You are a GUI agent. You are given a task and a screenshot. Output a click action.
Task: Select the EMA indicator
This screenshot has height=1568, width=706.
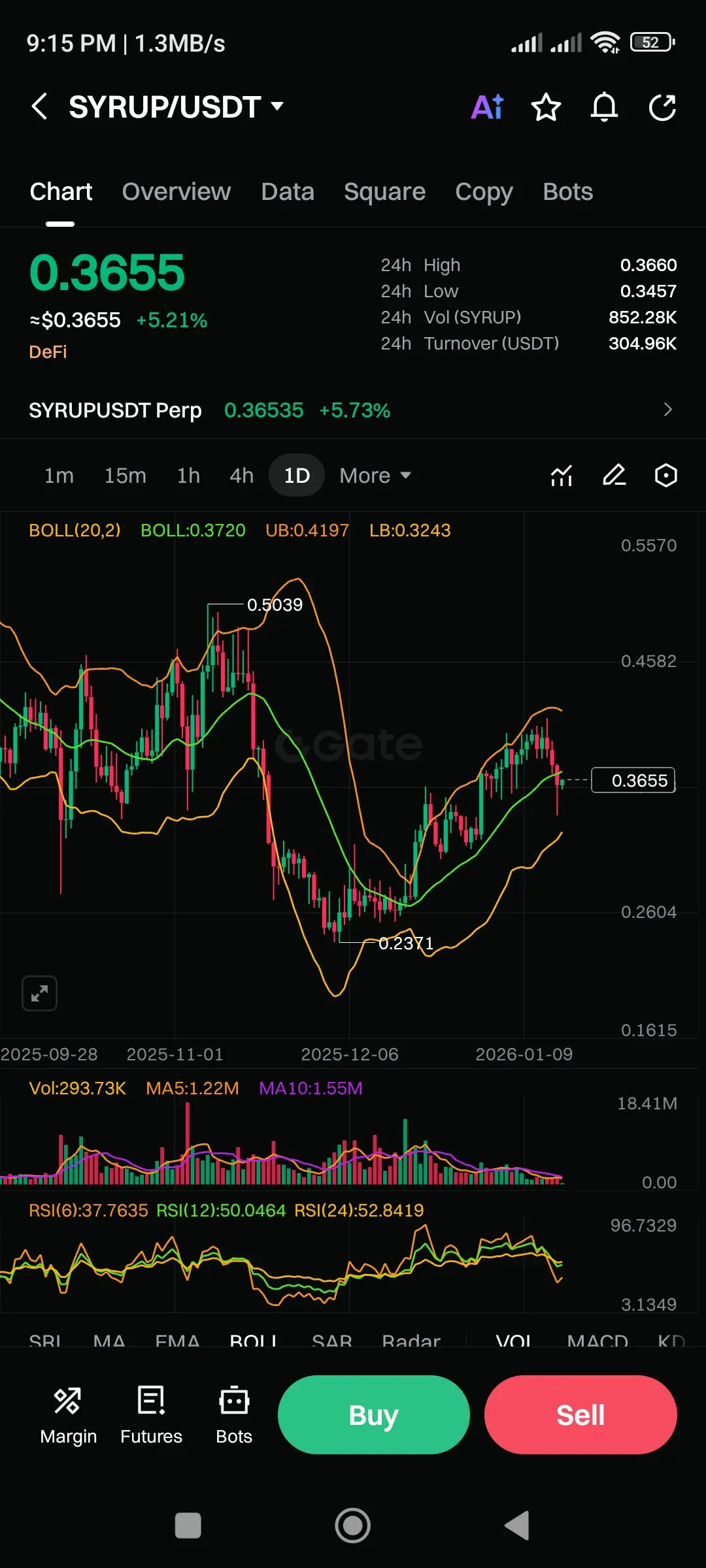pyautogui.click(x=177, y=1341)
